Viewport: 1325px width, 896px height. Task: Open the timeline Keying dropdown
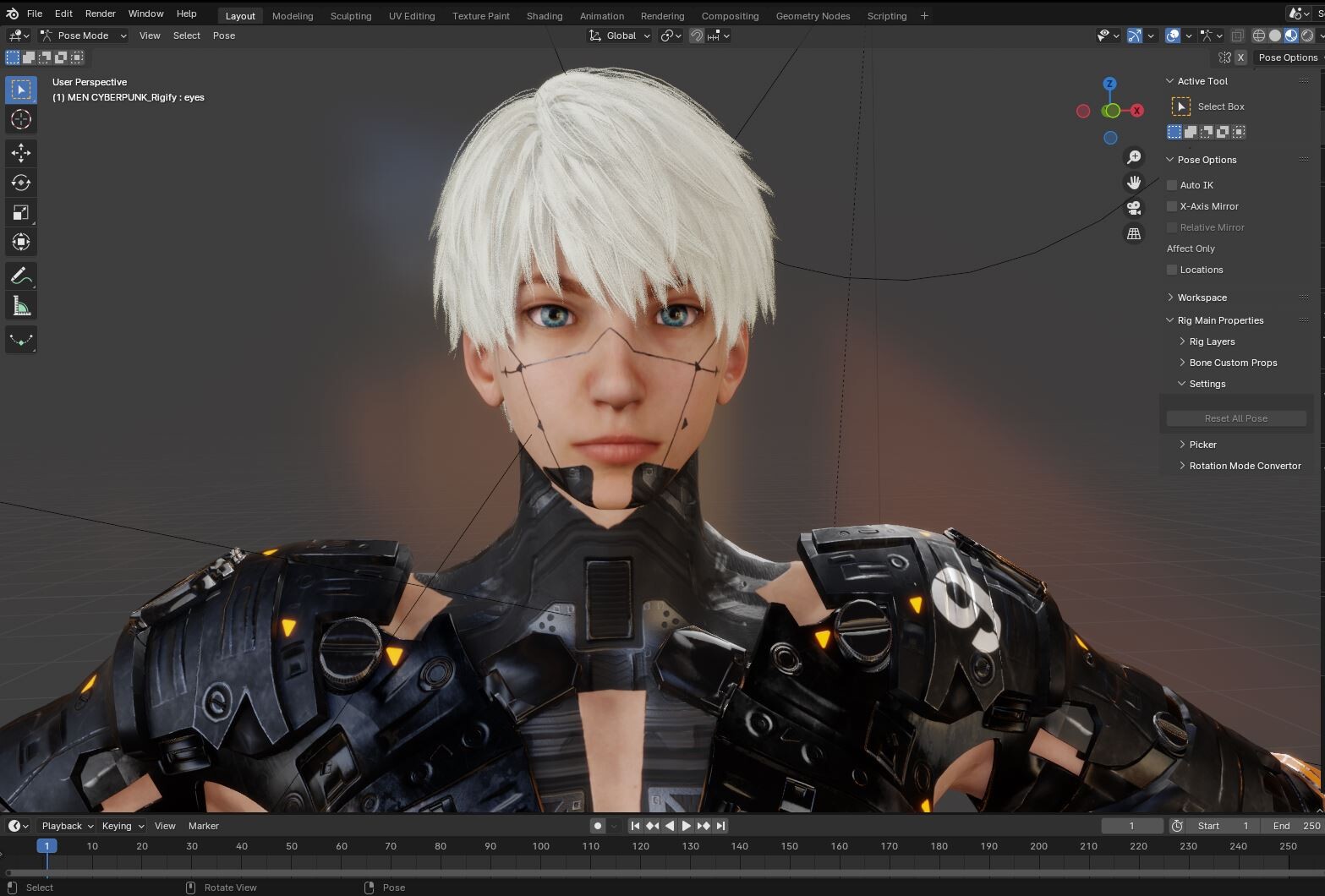point(121,826)
